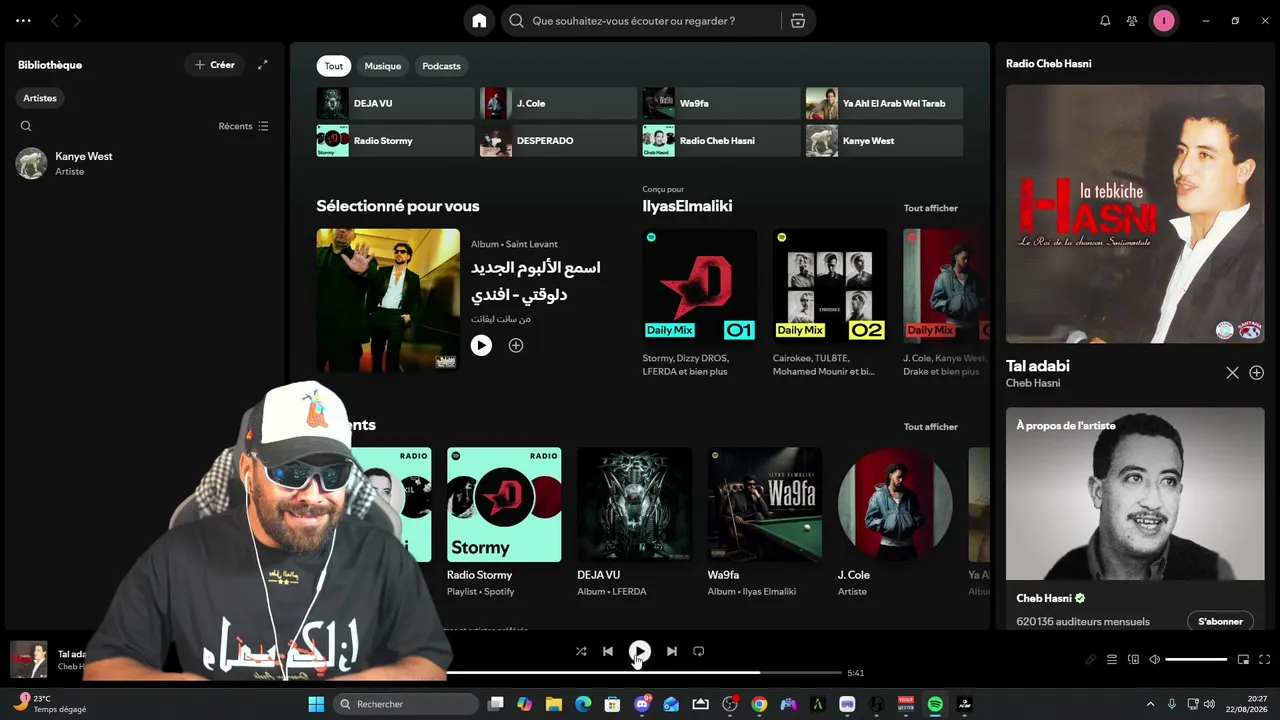The height and width of the screenshot is (720, 1280).
Task: Open the user profile avatar menu
Action: [1163, 21]
